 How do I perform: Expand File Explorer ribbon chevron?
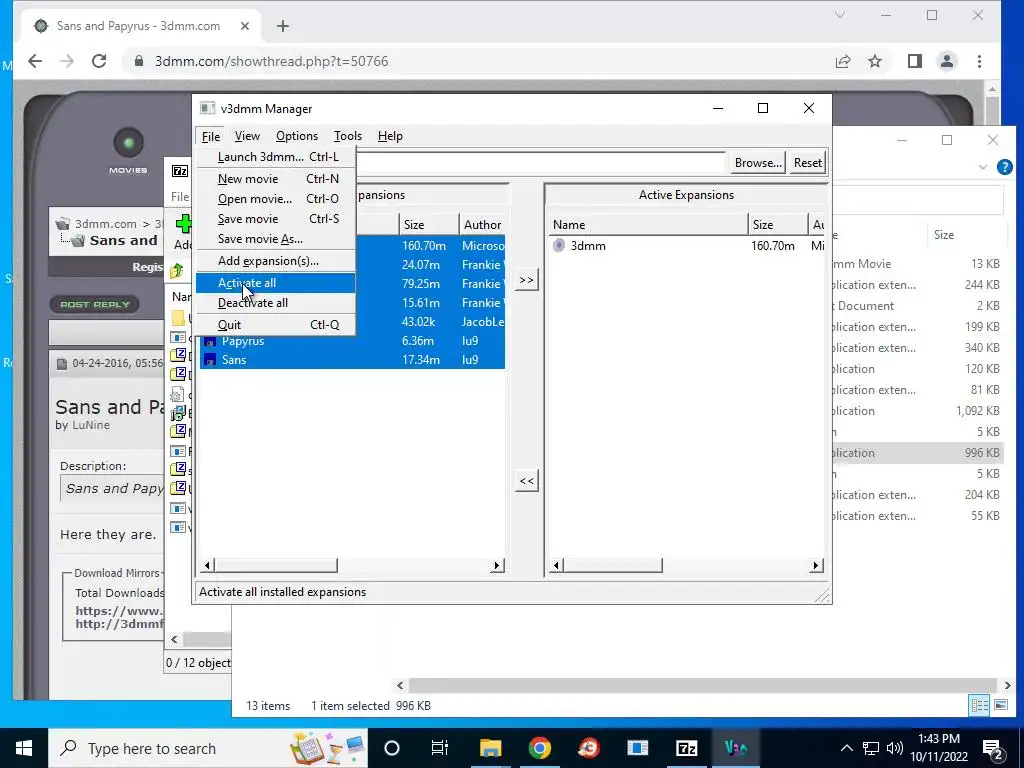pyautogui.click(x=983, y=167)
